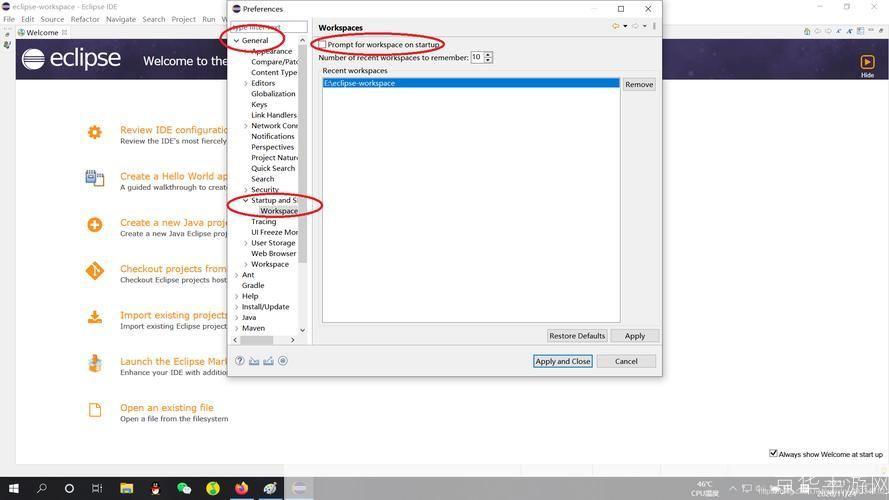Select the E:\eclipse-workspace entry
The height and width of the screenshot is (500, 889).
tap(471, 83)
